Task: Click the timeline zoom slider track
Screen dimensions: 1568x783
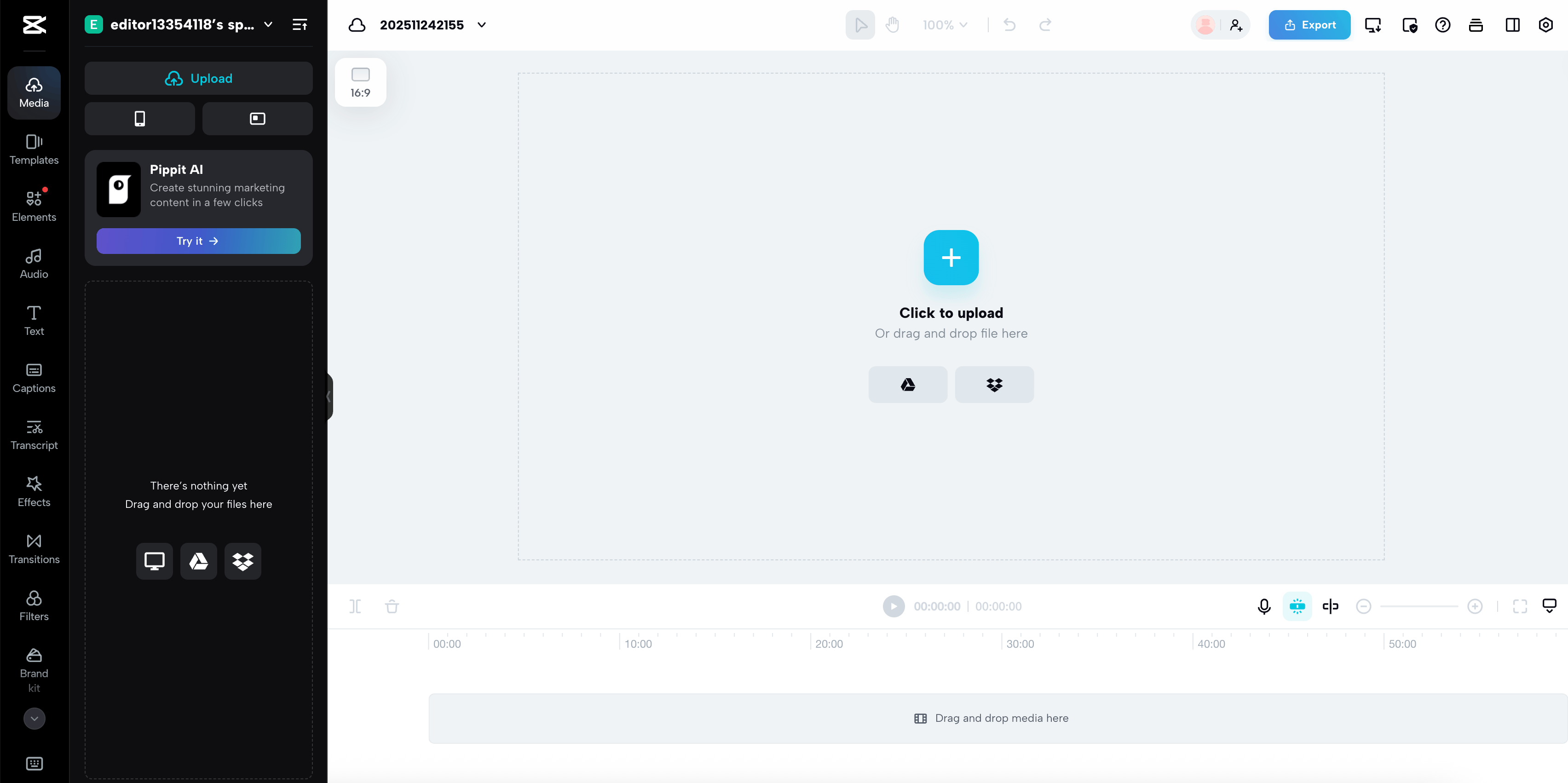Action: 1419,606
